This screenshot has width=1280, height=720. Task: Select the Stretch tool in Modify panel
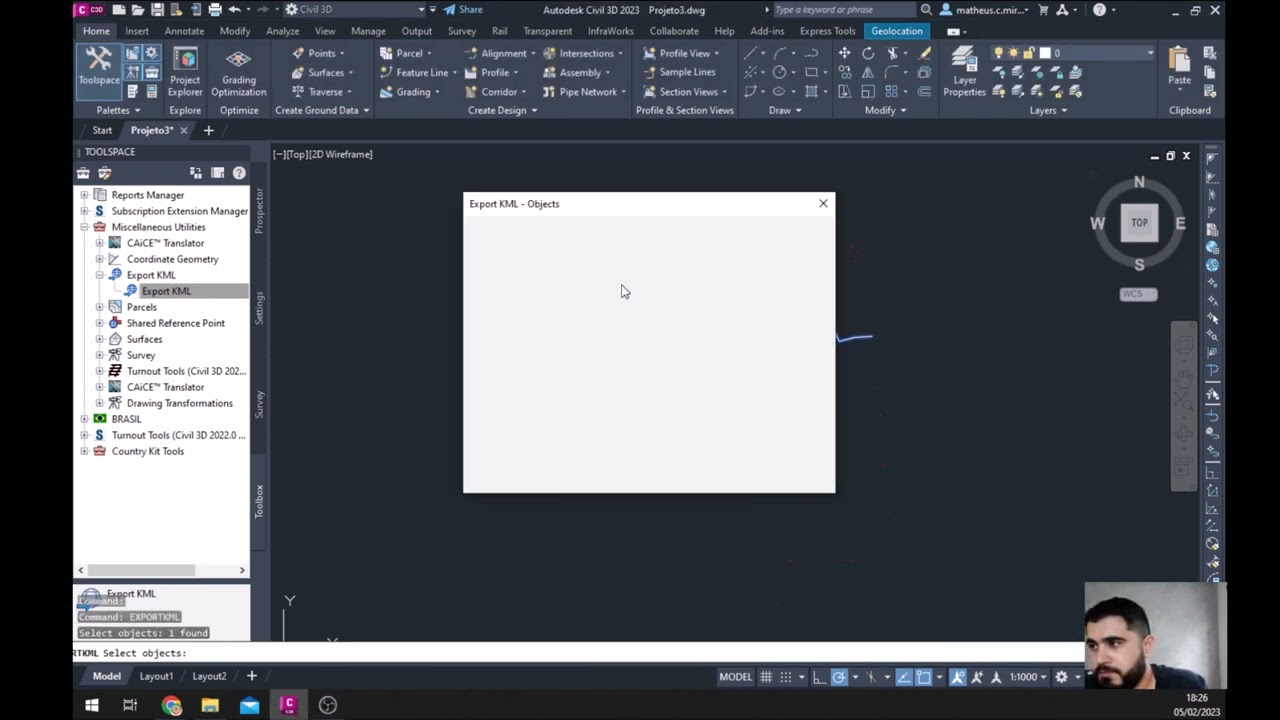(x=844, y=91)
